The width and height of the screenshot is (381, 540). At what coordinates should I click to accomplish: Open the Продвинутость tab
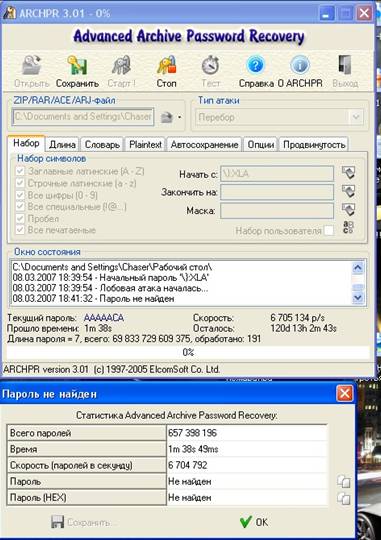(314, 145)
